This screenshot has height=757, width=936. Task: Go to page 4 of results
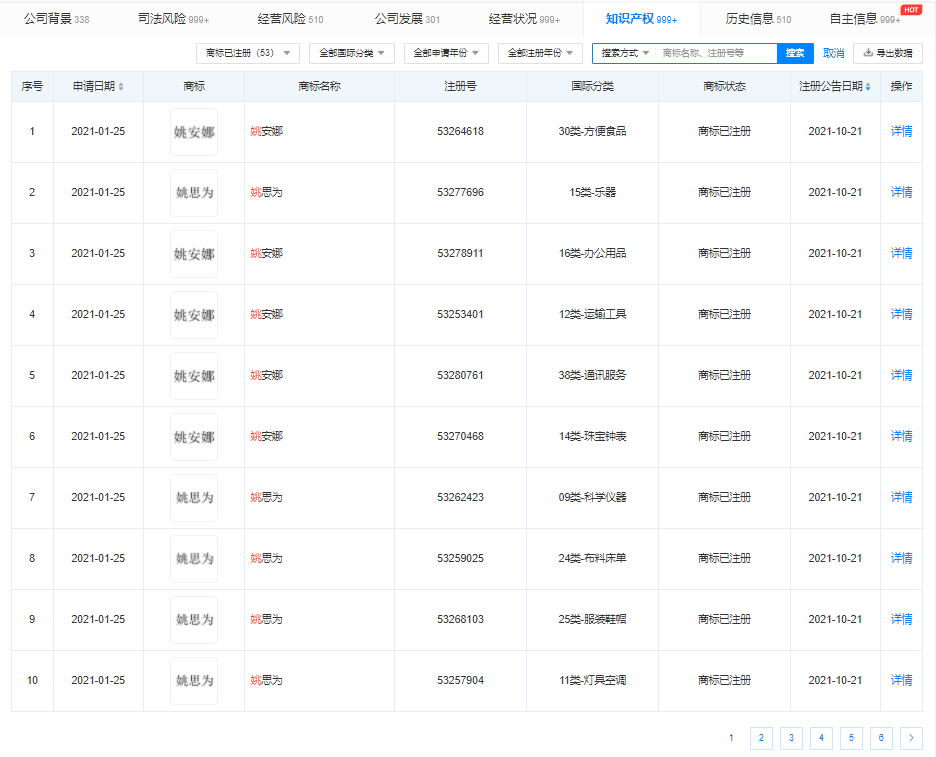(821, 738)
